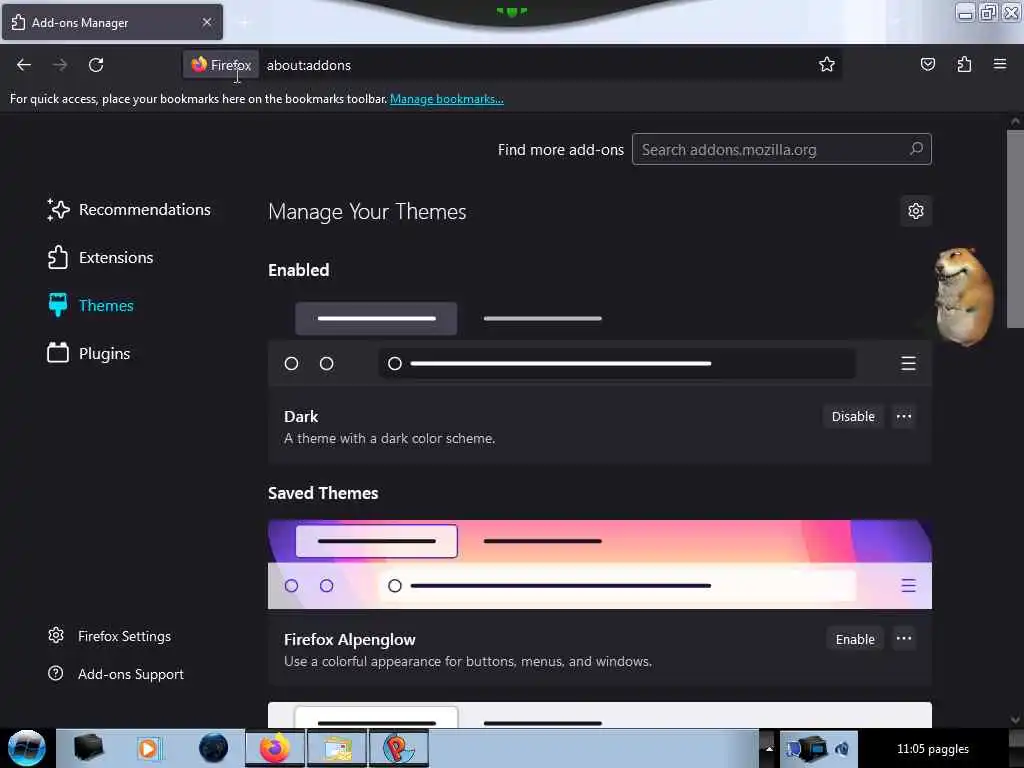1024x768 pixels.
Task: Select the Add-ons Manager tab
Action: [112, 22]
